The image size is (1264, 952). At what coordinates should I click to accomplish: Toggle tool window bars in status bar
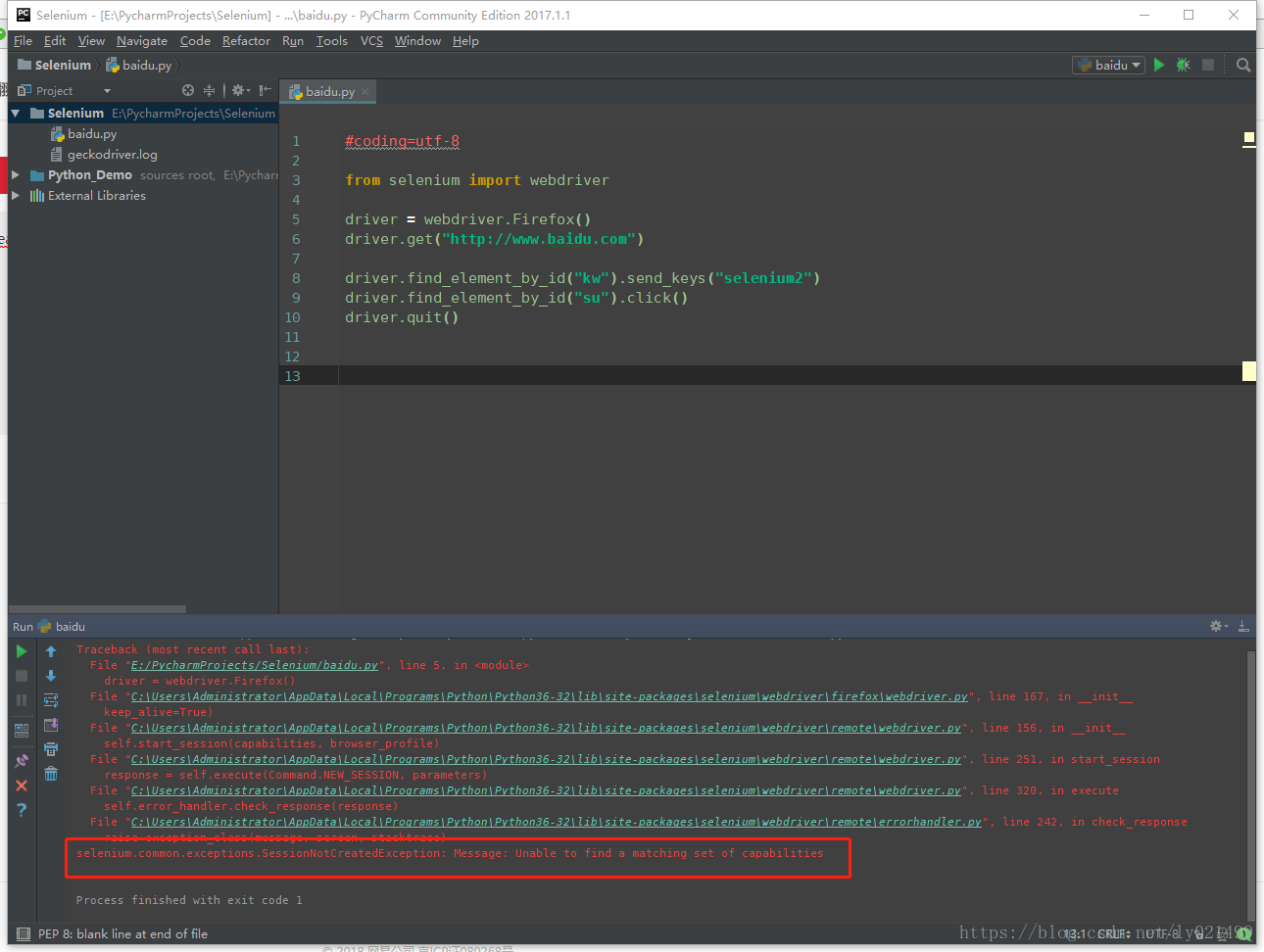[x=23, y=934]
